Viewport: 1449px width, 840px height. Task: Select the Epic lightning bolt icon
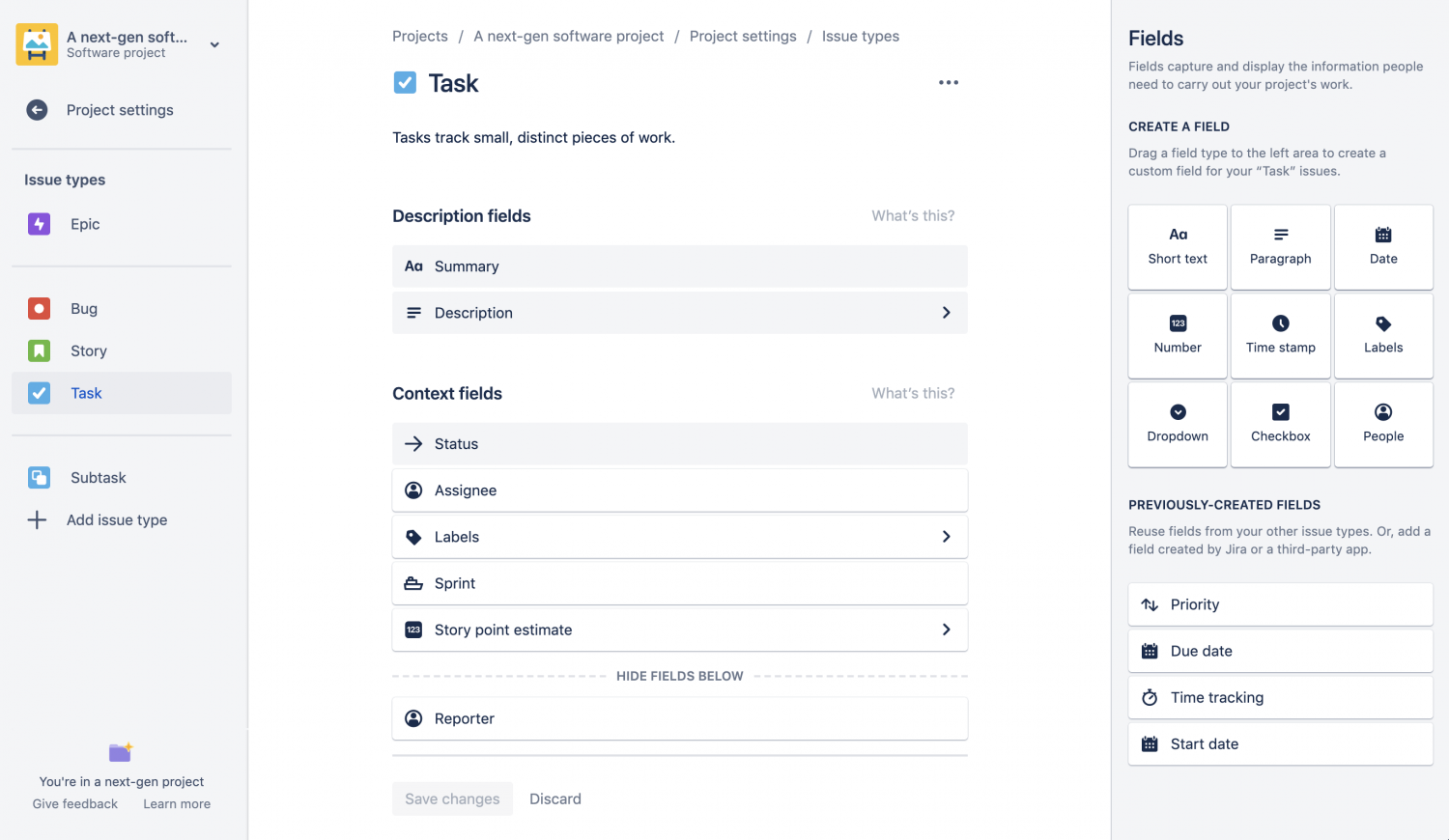point(39,224)
